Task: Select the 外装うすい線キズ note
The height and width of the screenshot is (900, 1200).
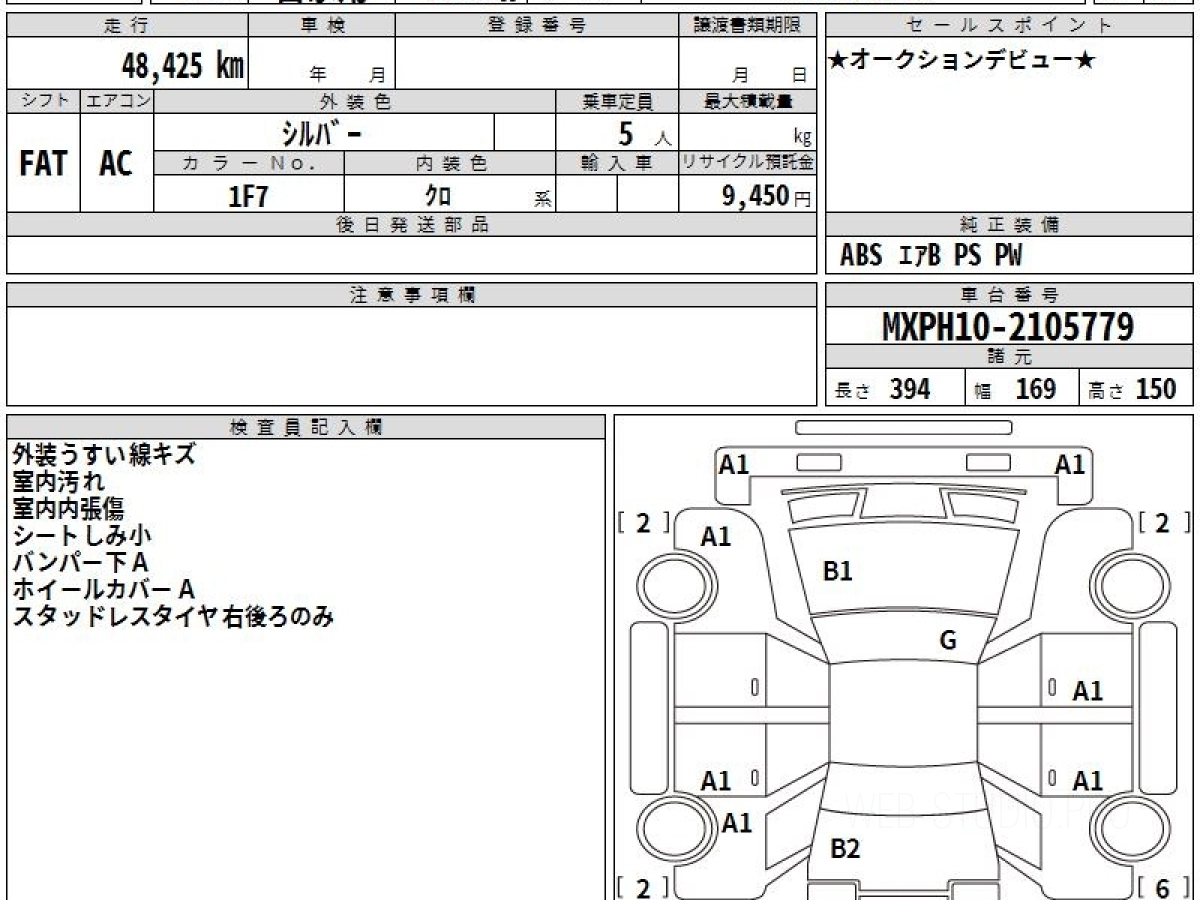Action: [x=104, y=455]
